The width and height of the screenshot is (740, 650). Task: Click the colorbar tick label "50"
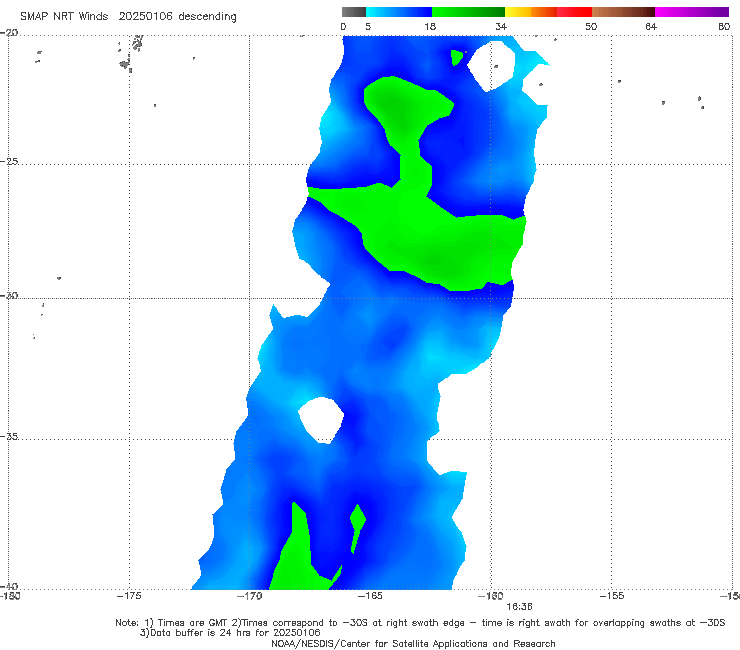coord(591,26)
